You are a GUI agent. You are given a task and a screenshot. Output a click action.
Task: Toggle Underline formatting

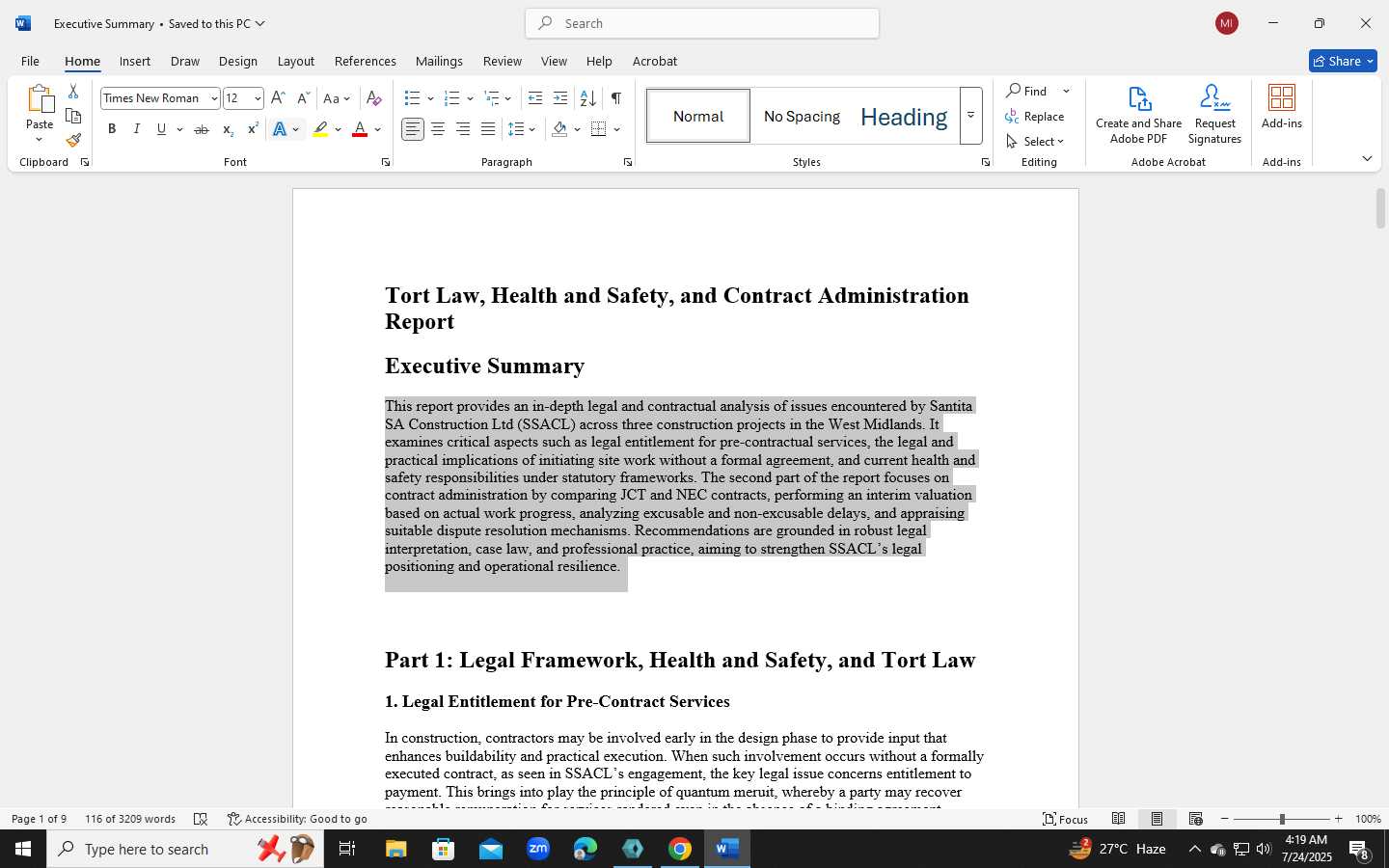click(161, 129)
